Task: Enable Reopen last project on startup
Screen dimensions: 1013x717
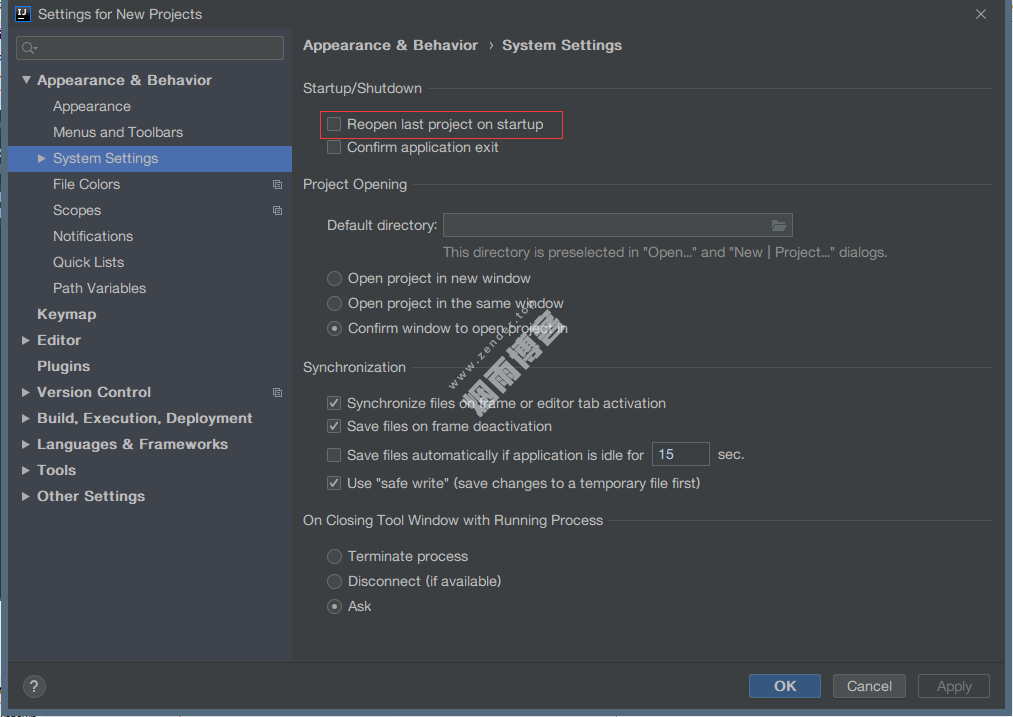Action: coord(334,125)
